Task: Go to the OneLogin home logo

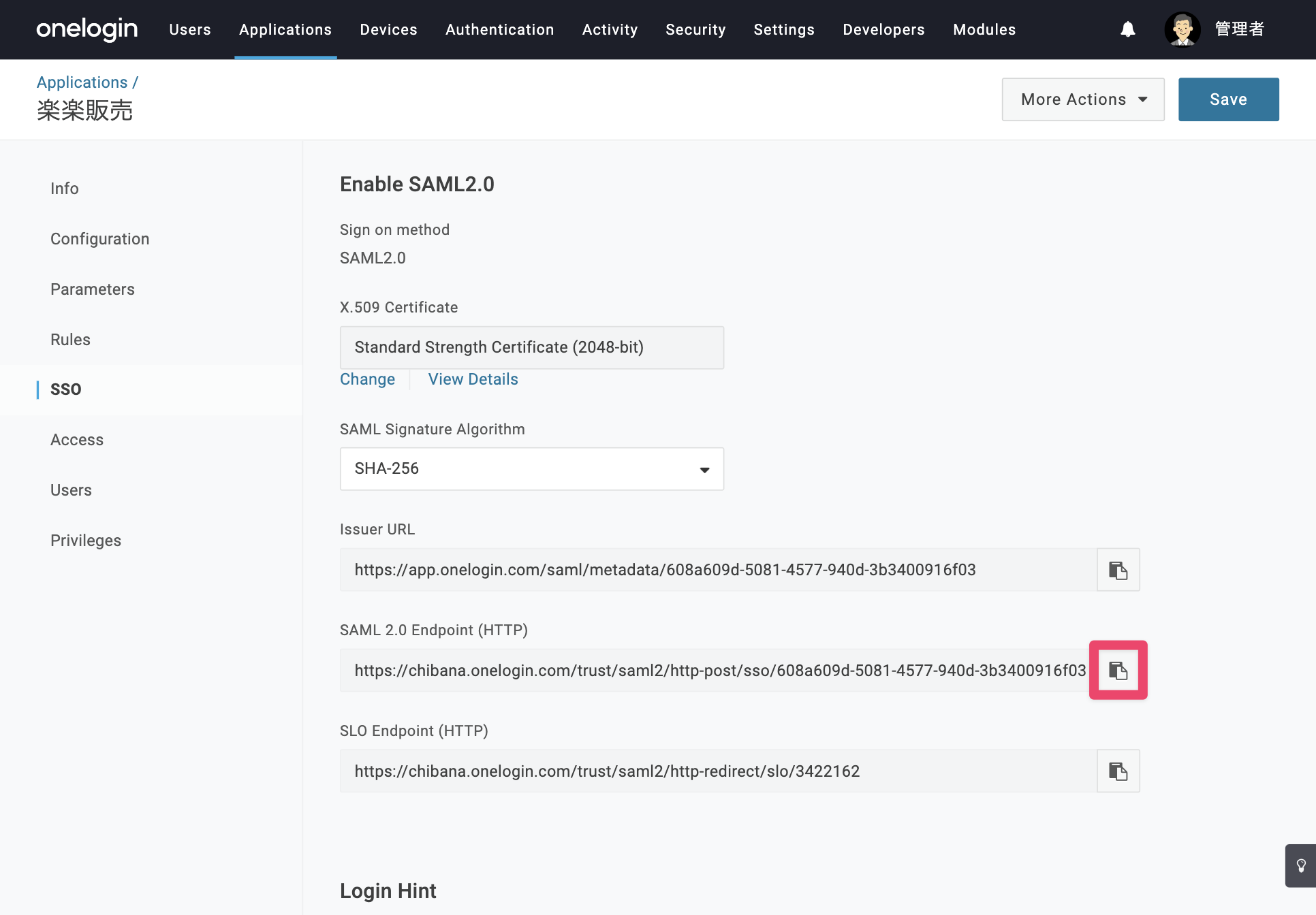Action: point(87,29)
